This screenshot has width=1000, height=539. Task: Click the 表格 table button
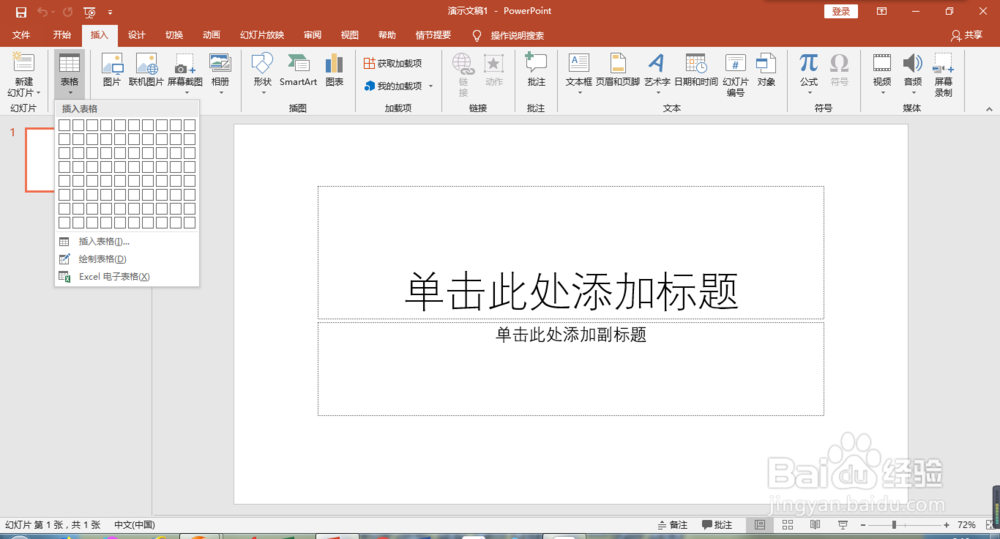click(x=69, y=73)
